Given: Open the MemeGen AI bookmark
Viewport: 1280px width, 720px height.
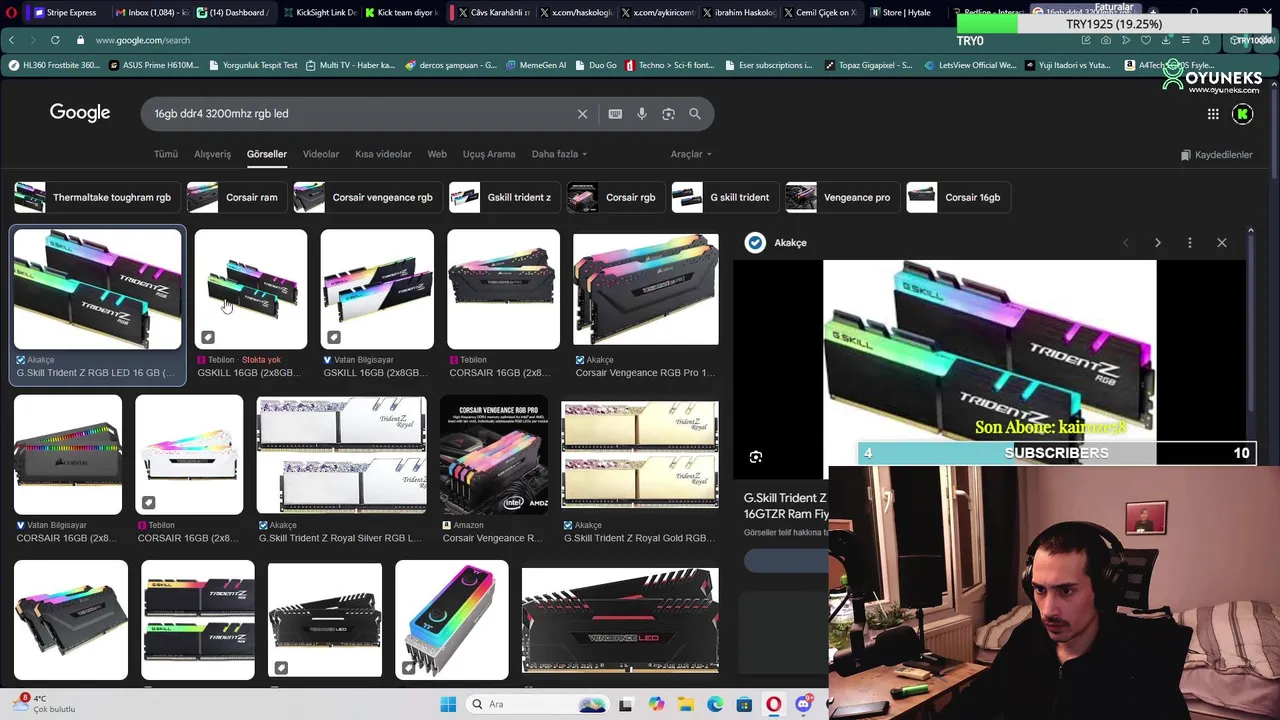Looking at the screenshot, I should (537, 65).
